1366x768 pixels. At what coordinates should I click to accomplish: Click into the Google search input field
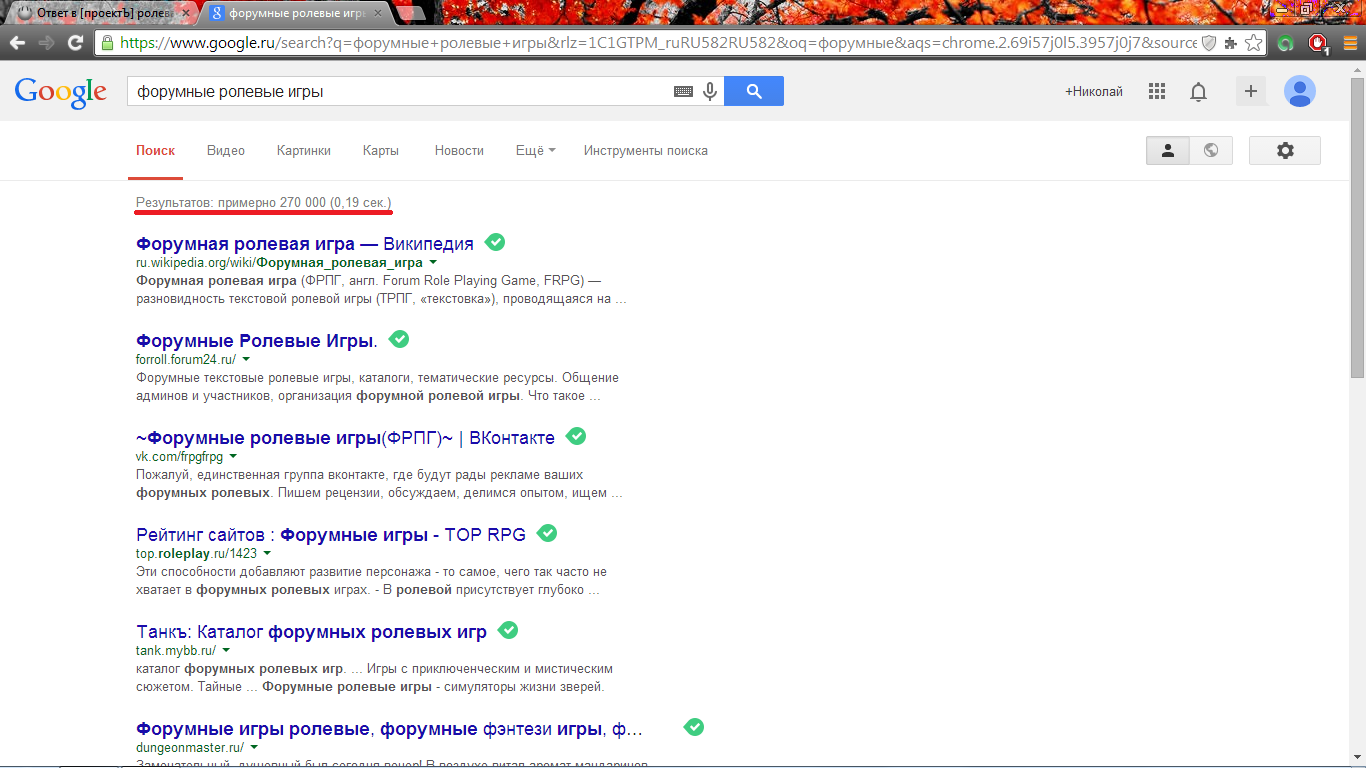click(400, 91)
